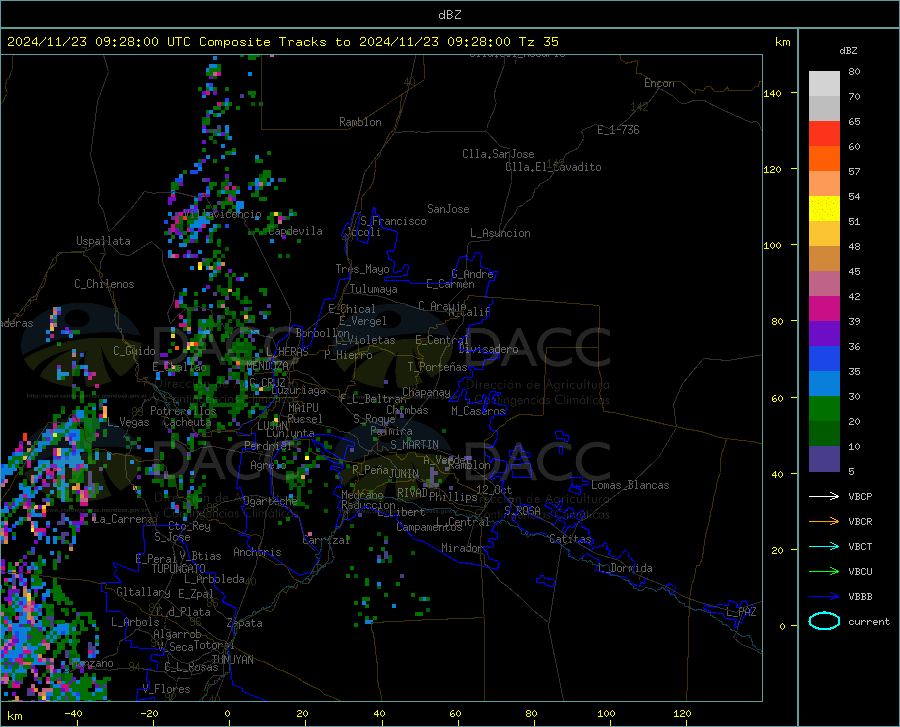Click the 'TUNUYAN' map label
Viewport: 900px width, 727px height.
coord(232,660)
